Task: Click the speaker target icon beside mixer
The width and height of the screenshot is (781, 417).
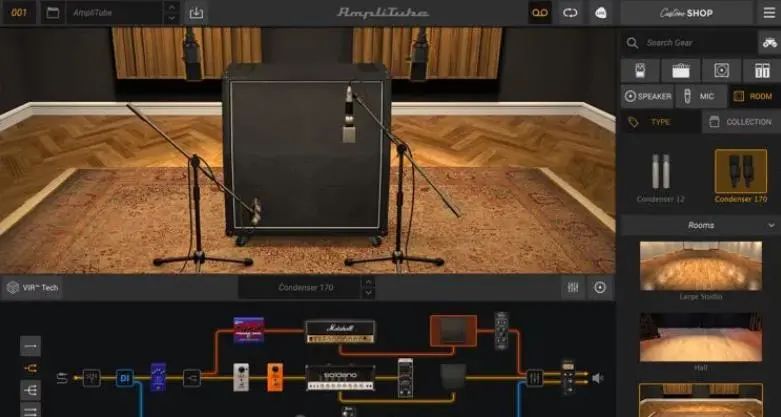Action: pyautogui.click(x=600, y=288)
